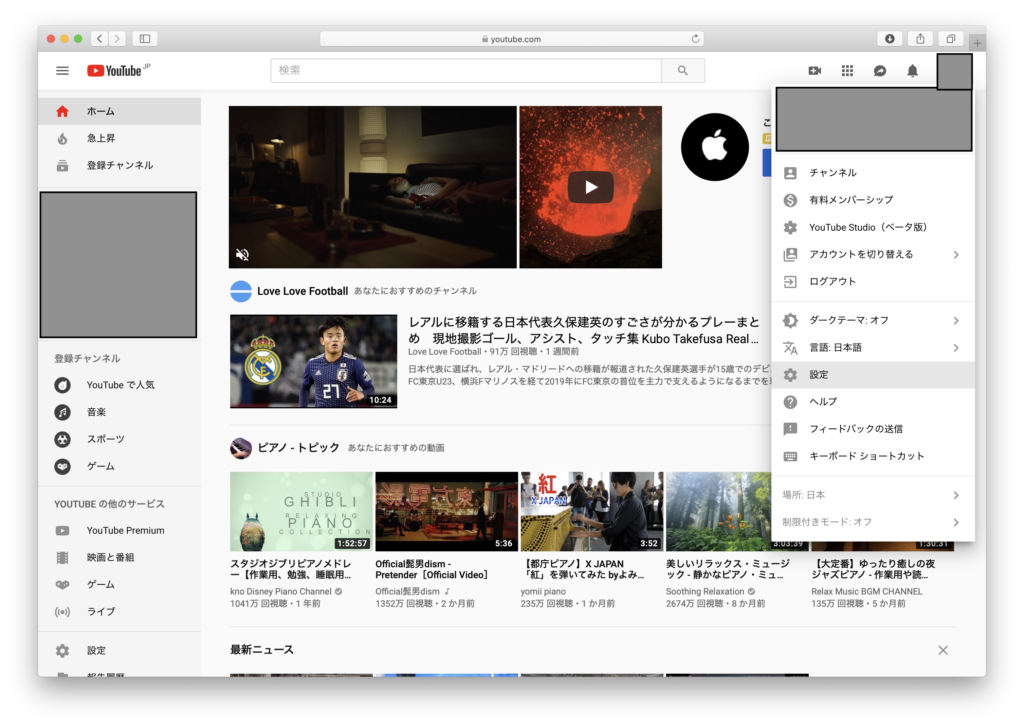The image size is (1024, 727).
Task: Click the Safari back arrow
Action: pyautogui.click(x=99, y=39)
